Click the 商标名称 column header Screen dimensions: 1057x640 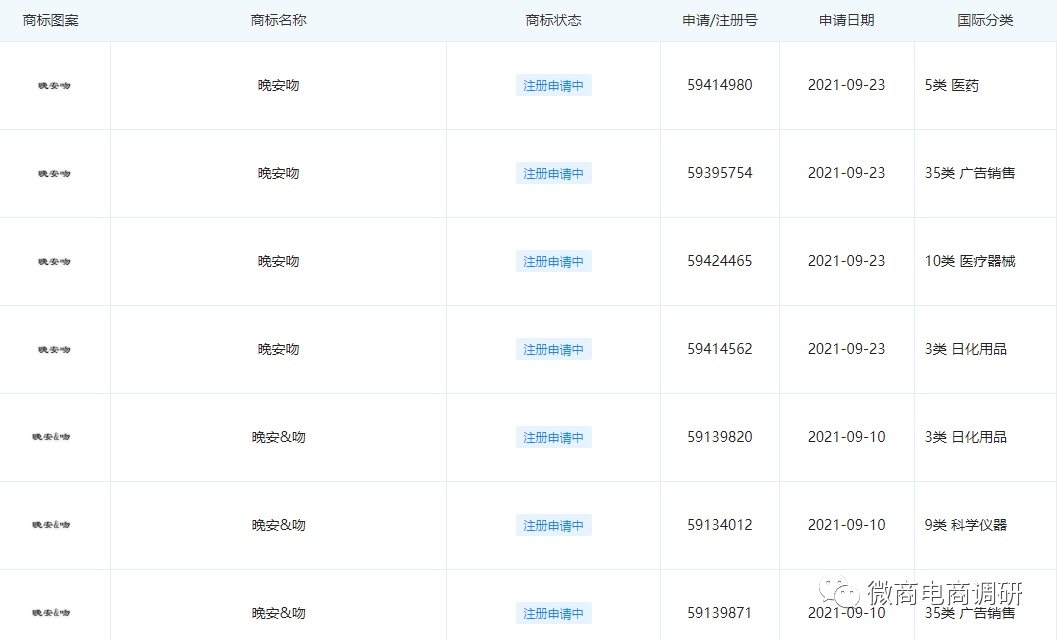[278, 20]
